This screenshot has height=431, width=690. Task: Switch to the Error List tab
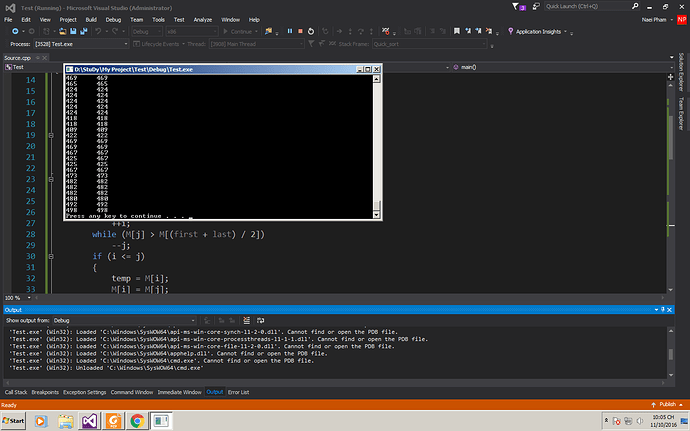pos(239,392)
